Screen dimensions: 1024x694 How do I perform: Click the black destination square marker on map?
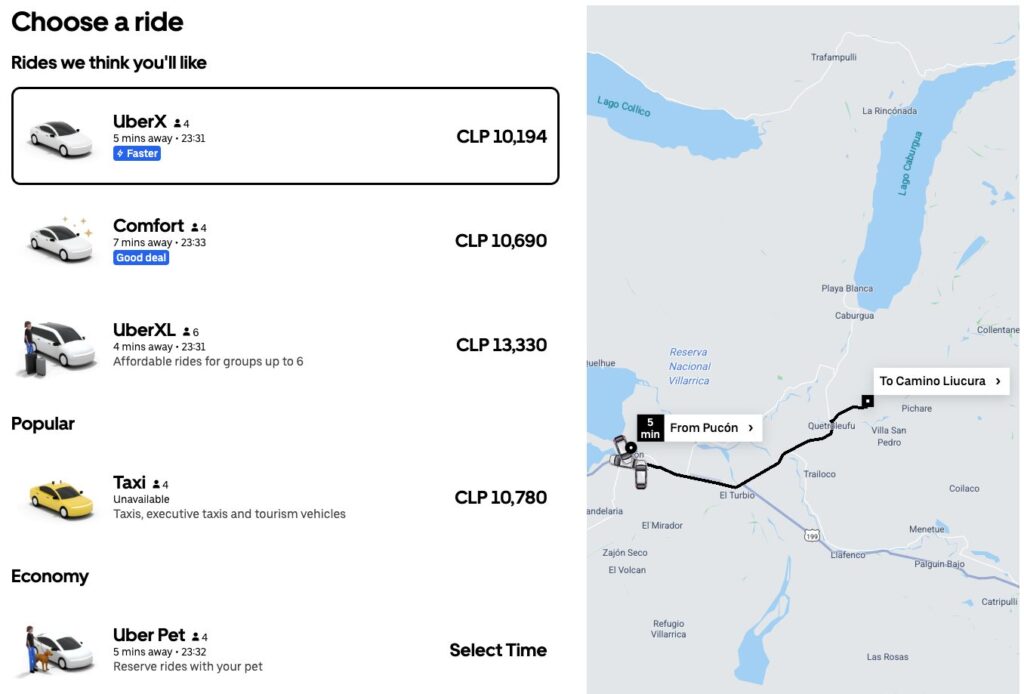click(867, 401)
